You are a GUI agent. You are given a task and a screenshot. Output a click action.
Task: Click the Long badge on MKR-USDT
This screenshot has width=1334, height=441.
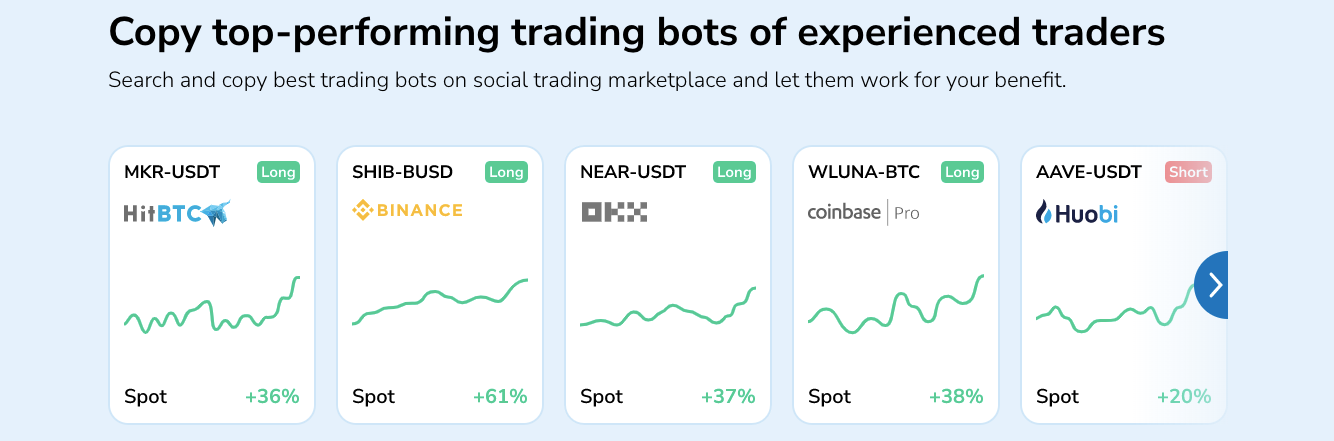tap(278, 172)
